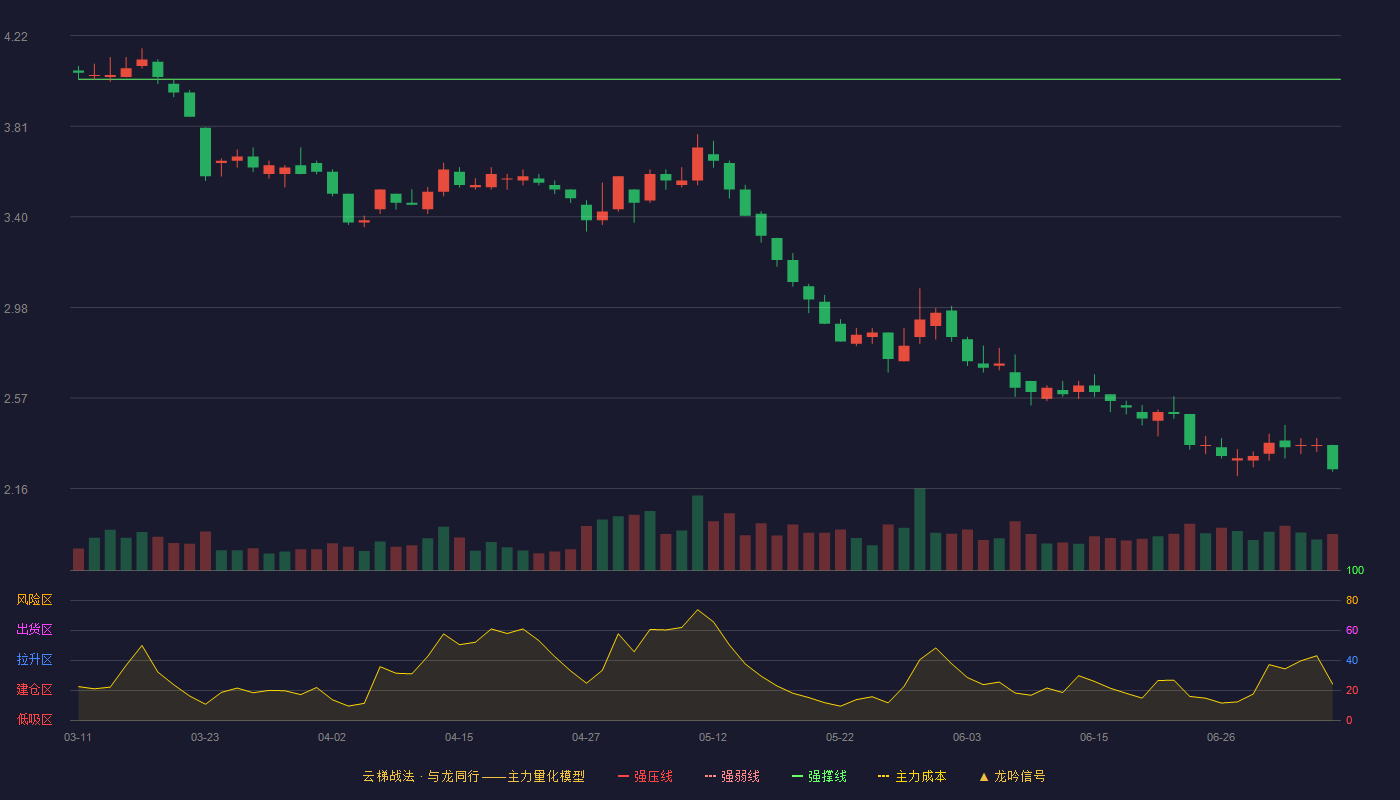Click the 04-15 date label
The image size is (1400, 800).
(459, 737)
